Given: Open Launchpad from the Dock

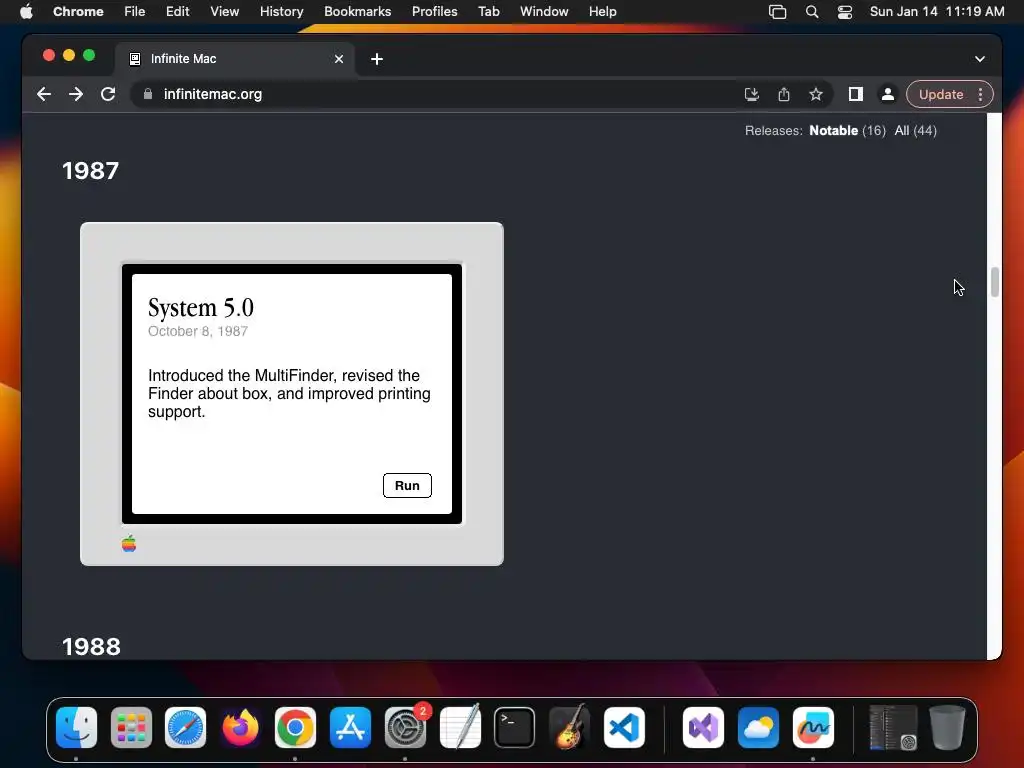Looking at the screenshot, I should tap(131, 727).
